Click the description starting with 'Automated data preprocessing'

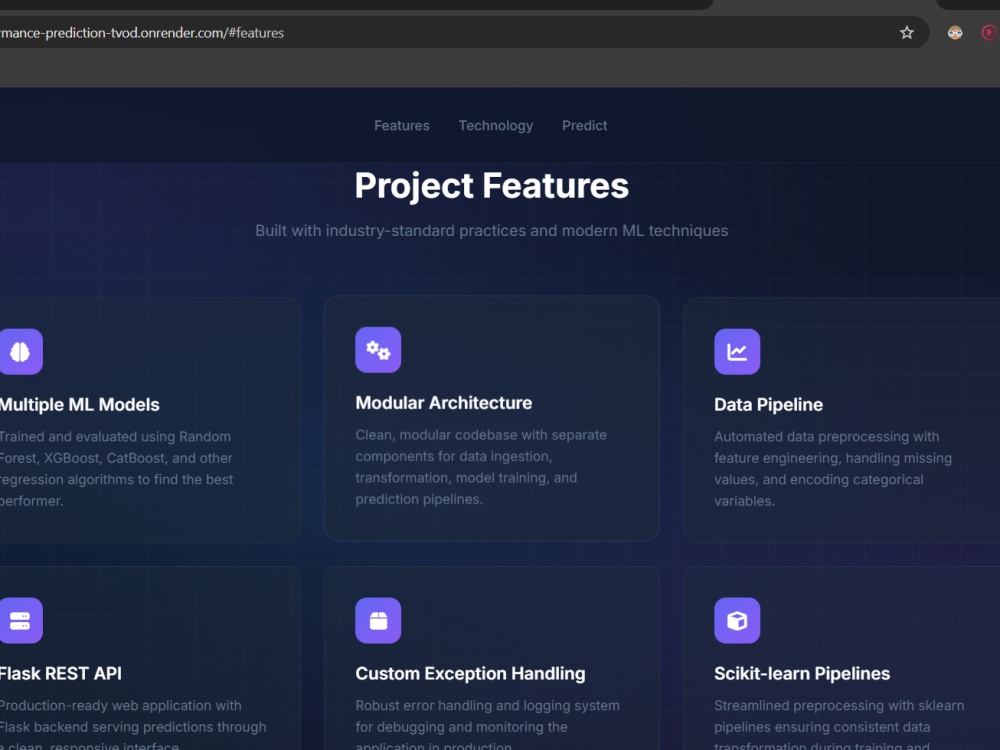(833, 469)
